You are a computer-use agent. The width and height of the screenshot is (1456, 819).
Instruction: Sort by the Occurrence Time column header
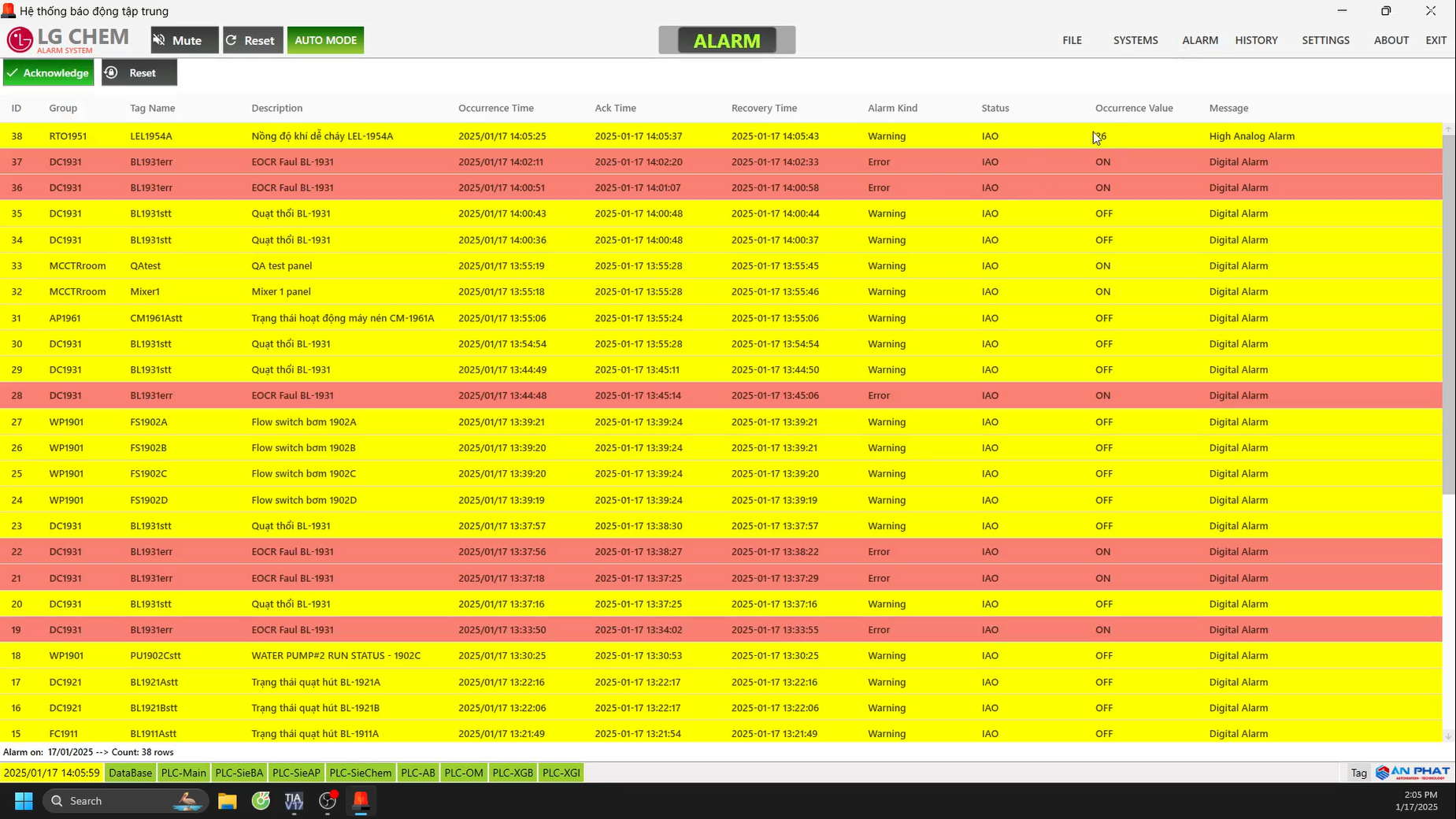tap(496, 108)
